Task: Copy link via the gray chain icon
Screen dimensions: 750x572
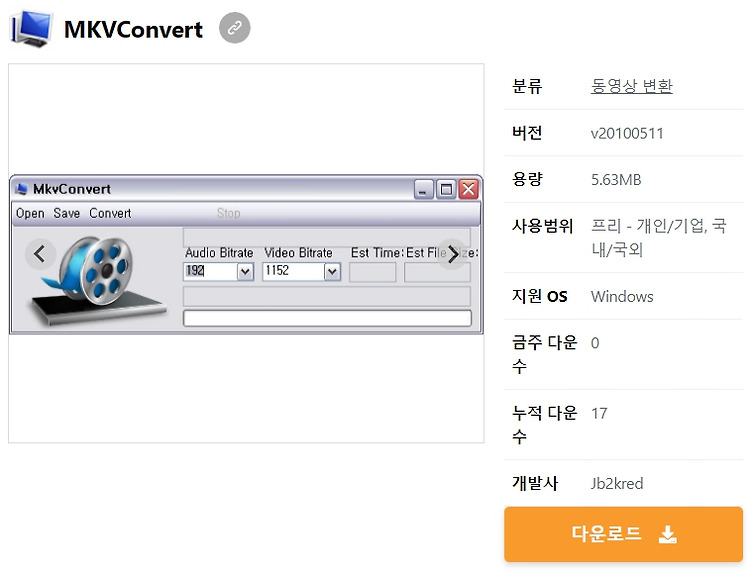Action: [x=234, y=28]
